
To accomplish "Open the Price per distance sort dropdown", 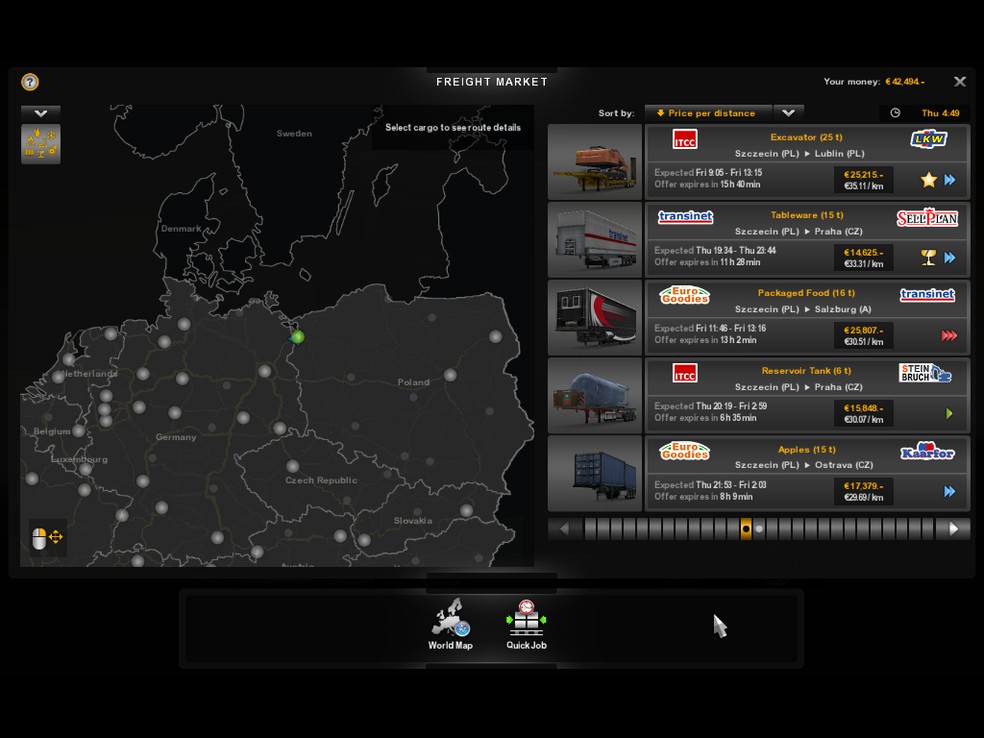I will pos(707,113).
